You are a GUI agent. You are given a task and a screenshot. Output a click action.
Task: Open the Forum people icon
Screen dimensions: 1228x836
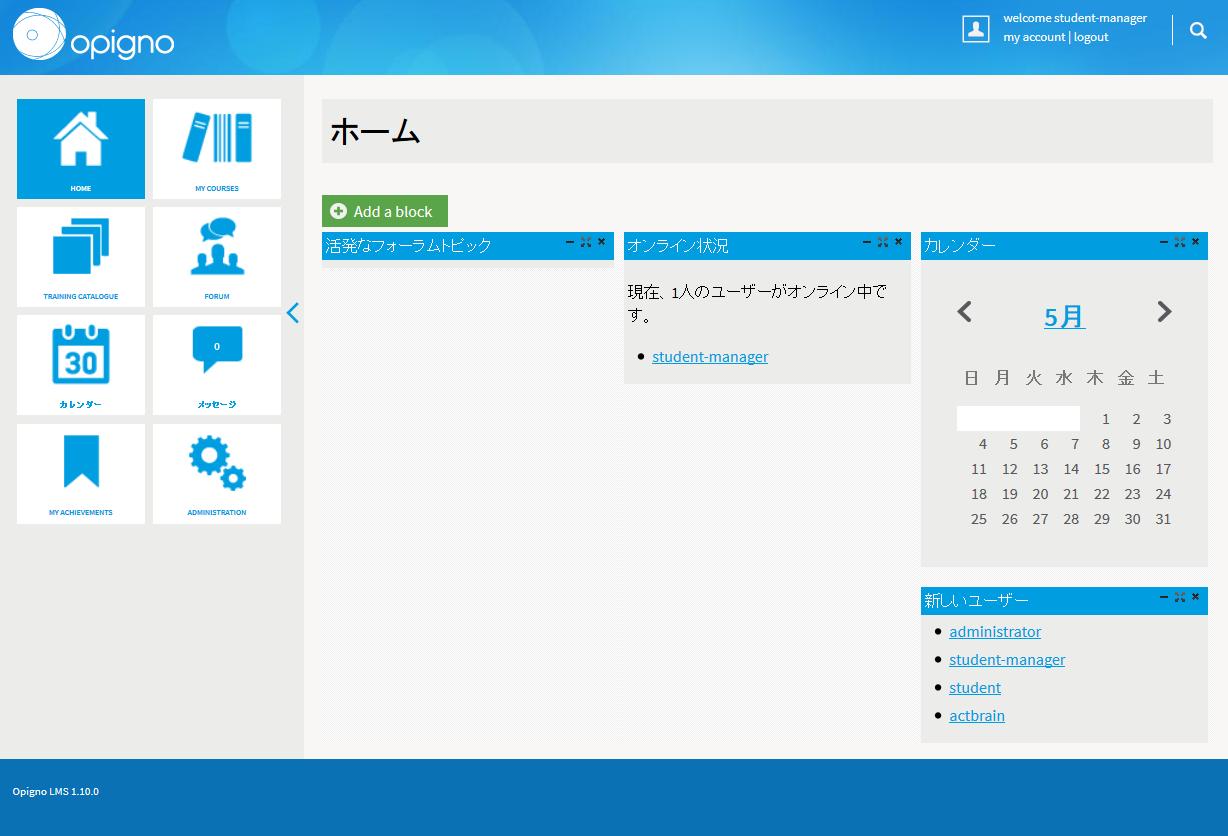[x=217, y=247]
